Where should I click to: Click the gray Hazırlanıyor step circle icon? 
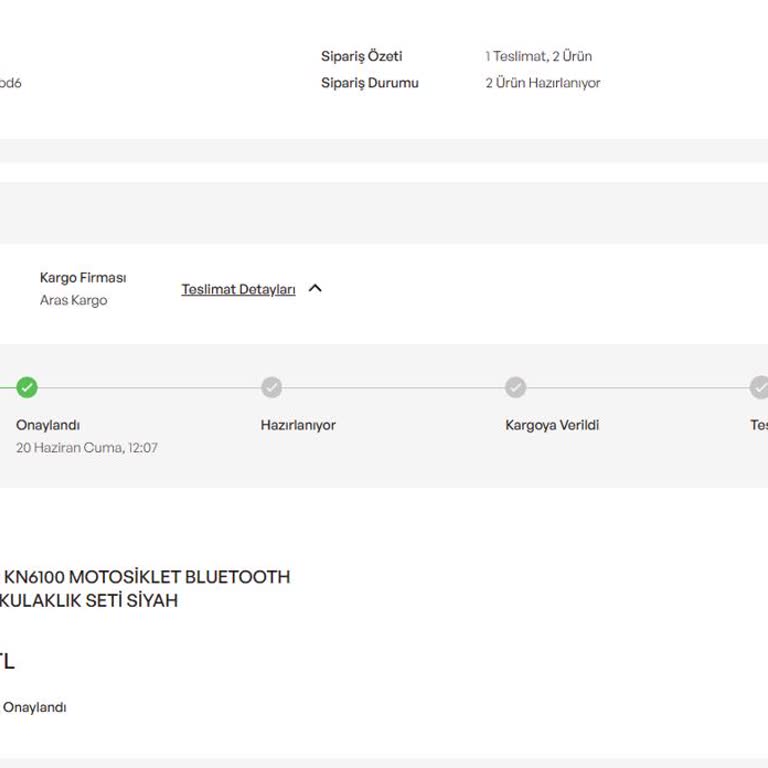tap(272, 387)
